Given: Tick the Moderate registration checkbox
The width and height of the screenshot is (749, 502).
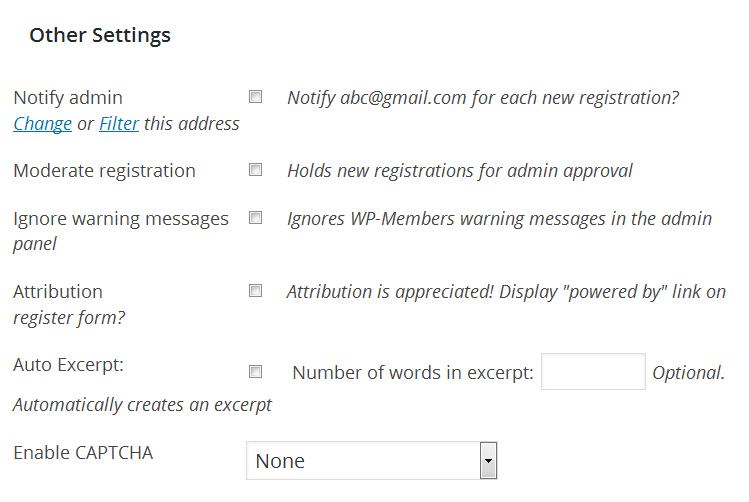Looking at the screenshot, I should pyautogui.click(x=256, y=170).
